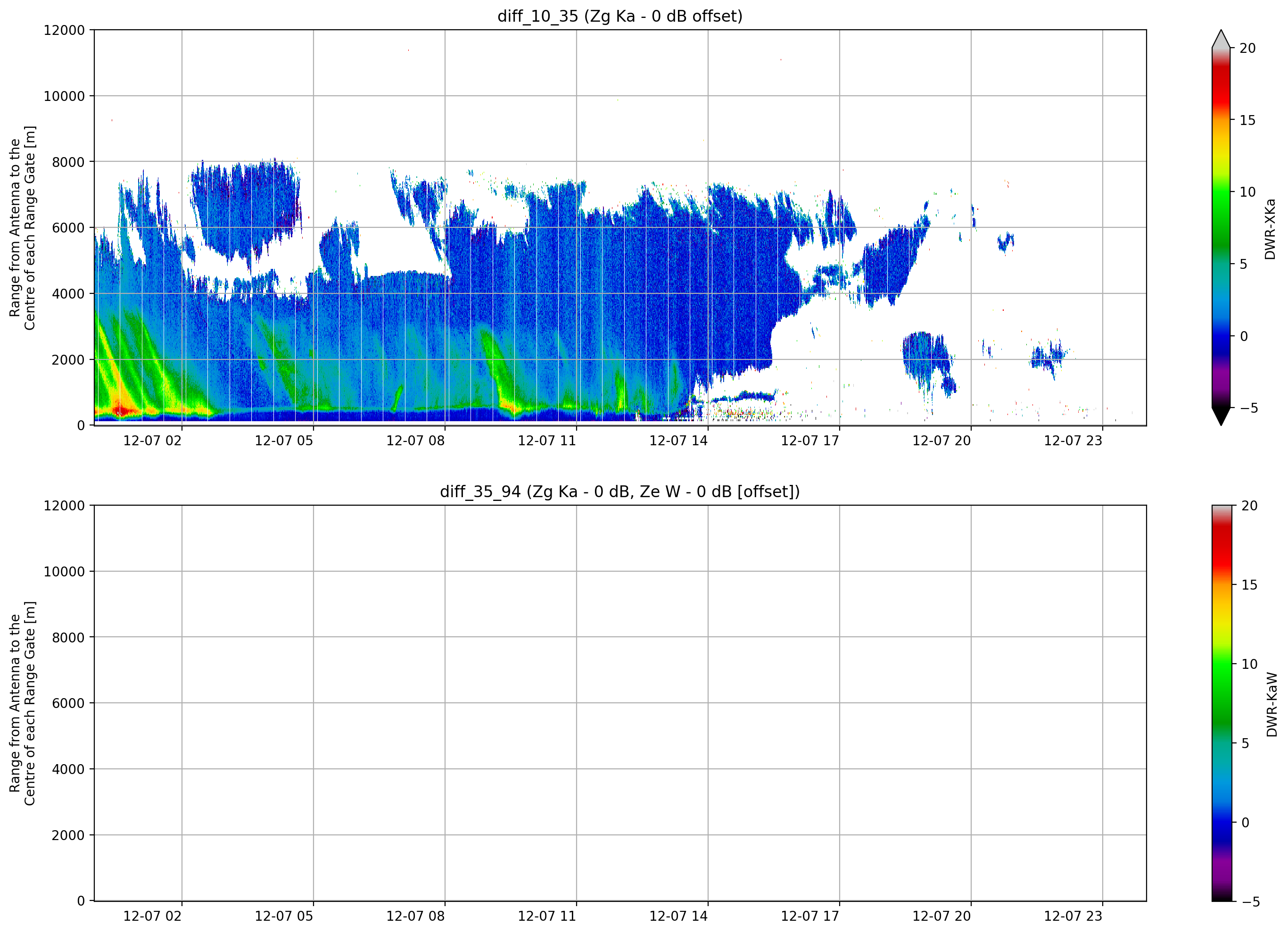Click the upper triangle arrow of top colorbar
The height and width of the screenshot is (933, 1288).
tap(1221, 39)
